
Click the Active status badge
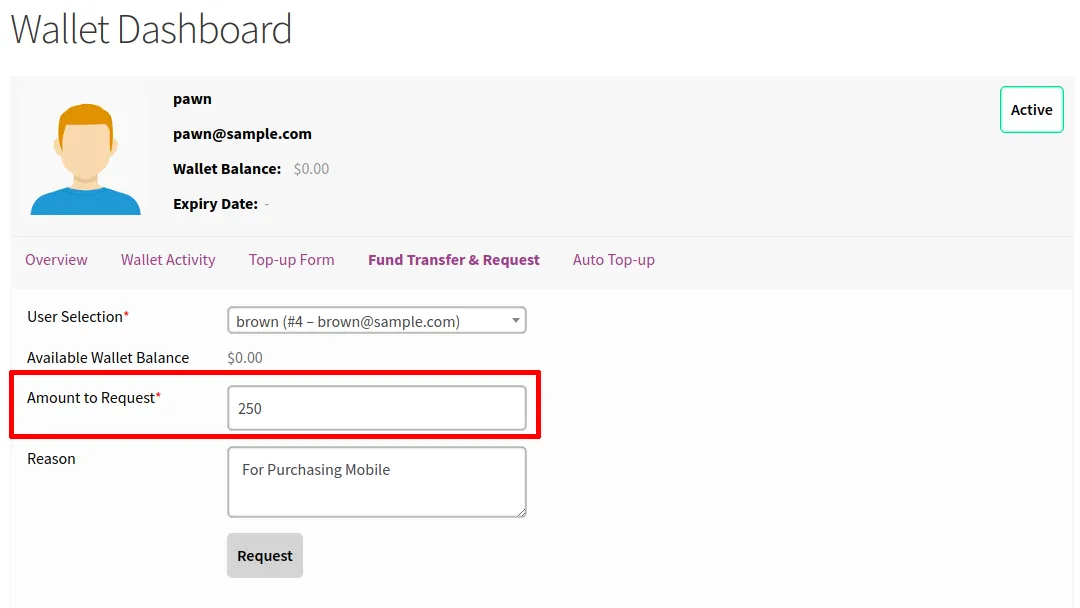tap(1031, 109)
